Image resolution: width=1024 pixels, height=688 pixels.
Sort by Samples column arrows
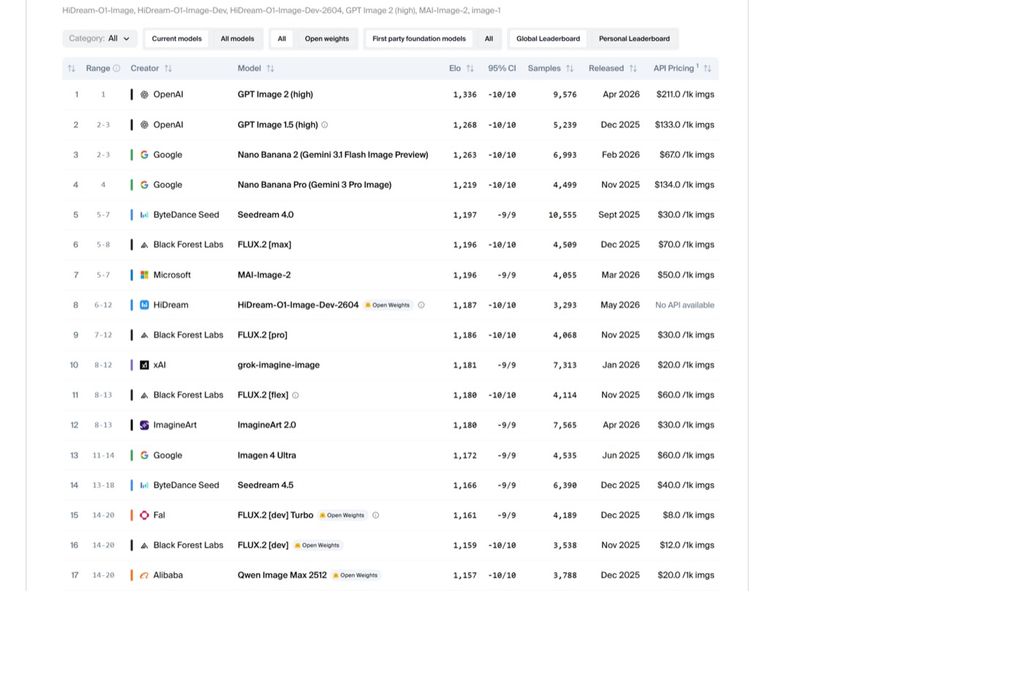(x=569, y=68)
